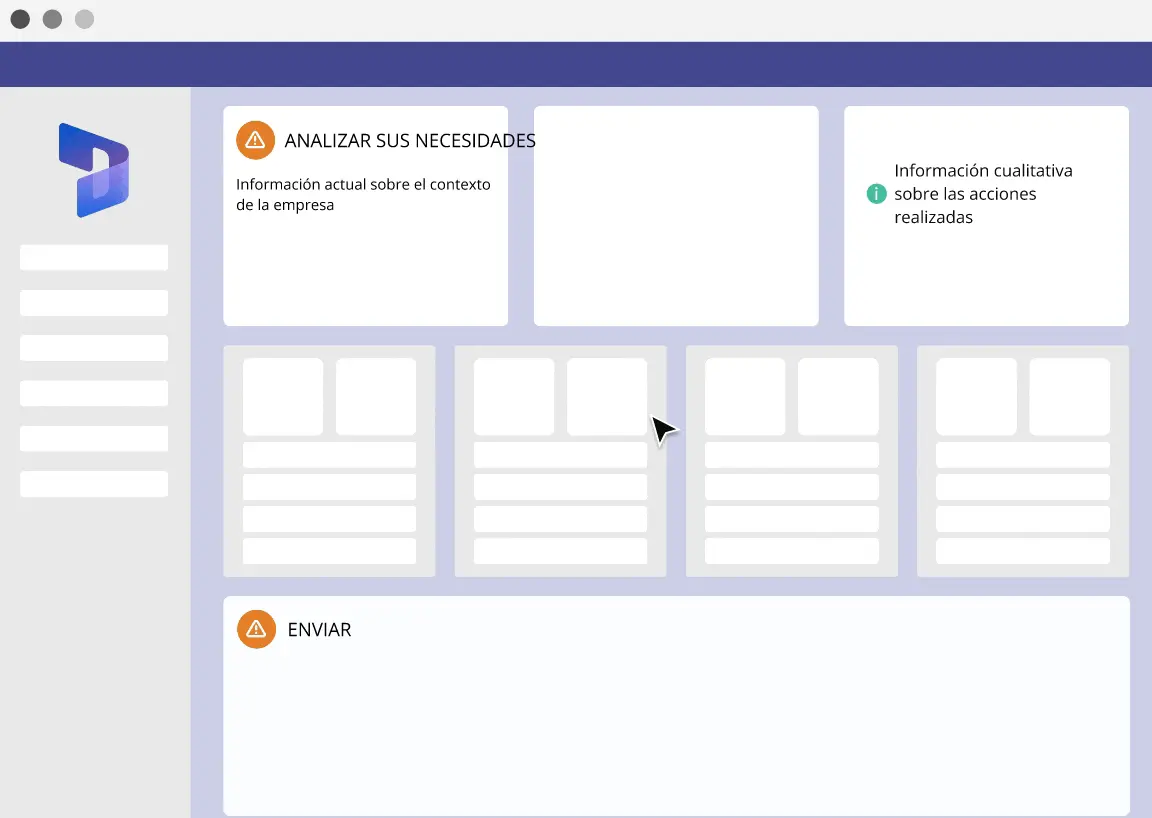
Task: Click the ENVIAR label
Action: [x=320, y=630]
